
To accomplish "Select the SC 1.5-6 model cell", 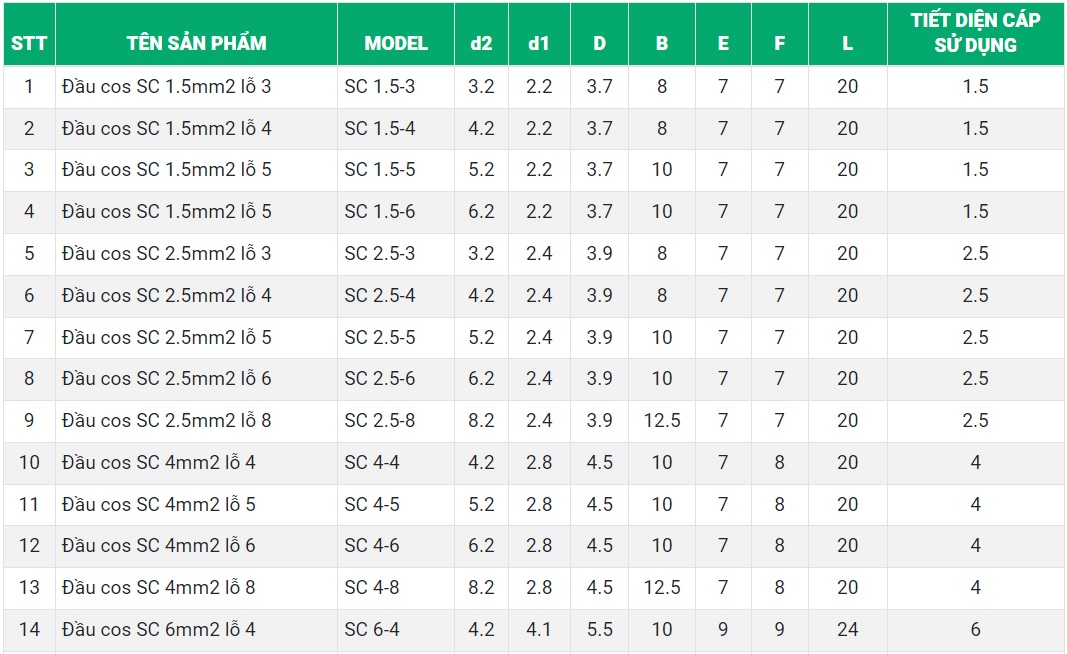I will 379,212.
